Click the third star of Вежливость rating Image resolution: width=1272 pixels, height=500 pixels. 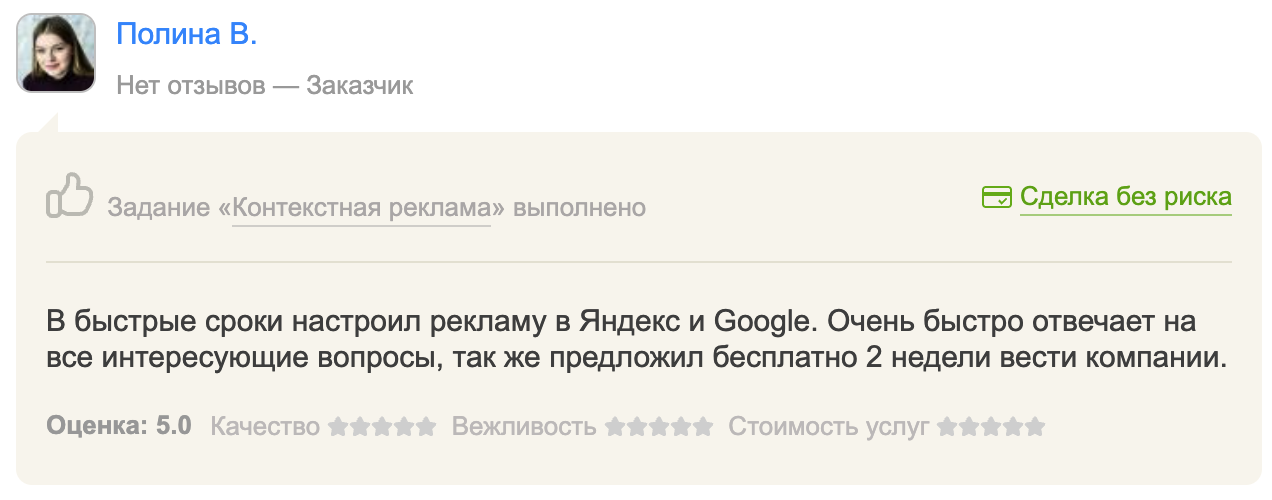point(659,427)
